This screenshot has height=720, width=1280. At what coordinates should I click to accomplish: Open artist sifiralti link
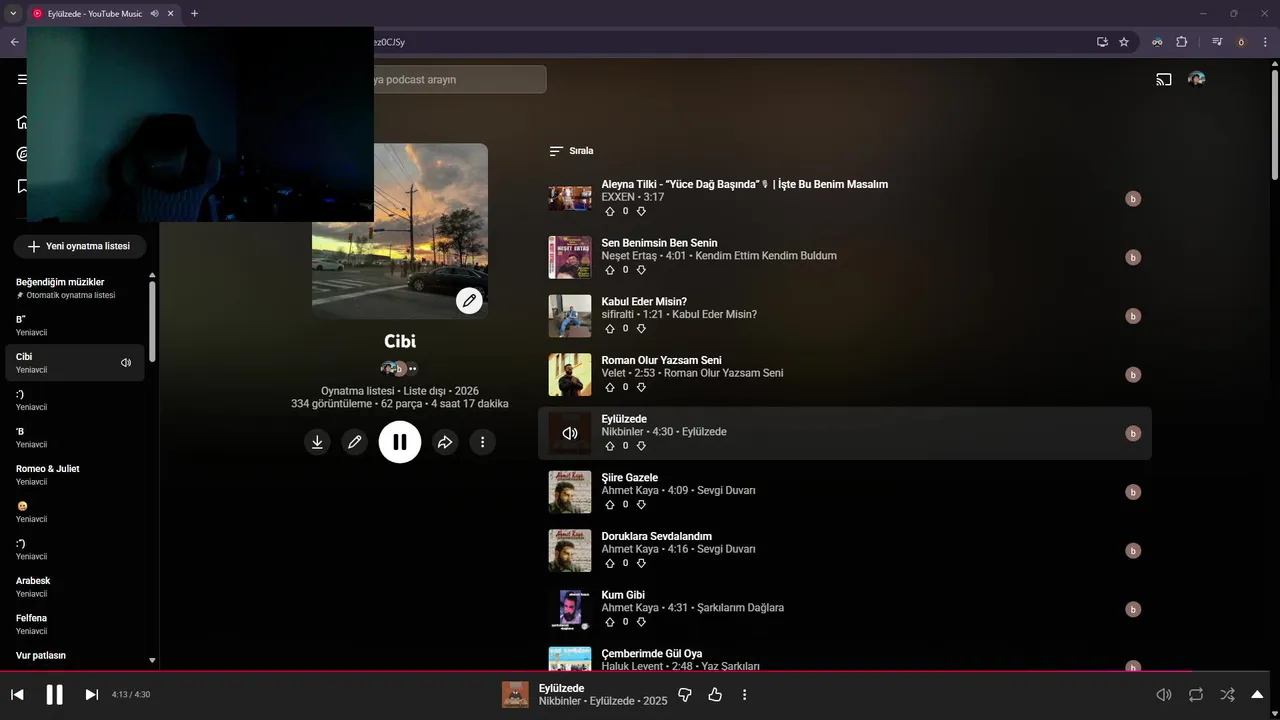point(618,315)
